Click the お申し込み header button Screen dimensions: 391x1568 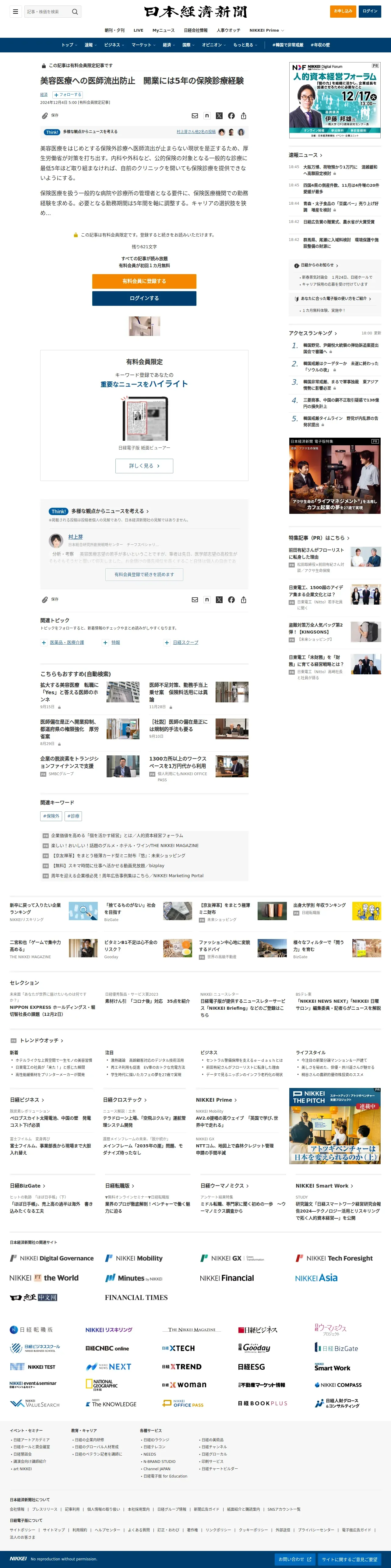pos(343,11)
